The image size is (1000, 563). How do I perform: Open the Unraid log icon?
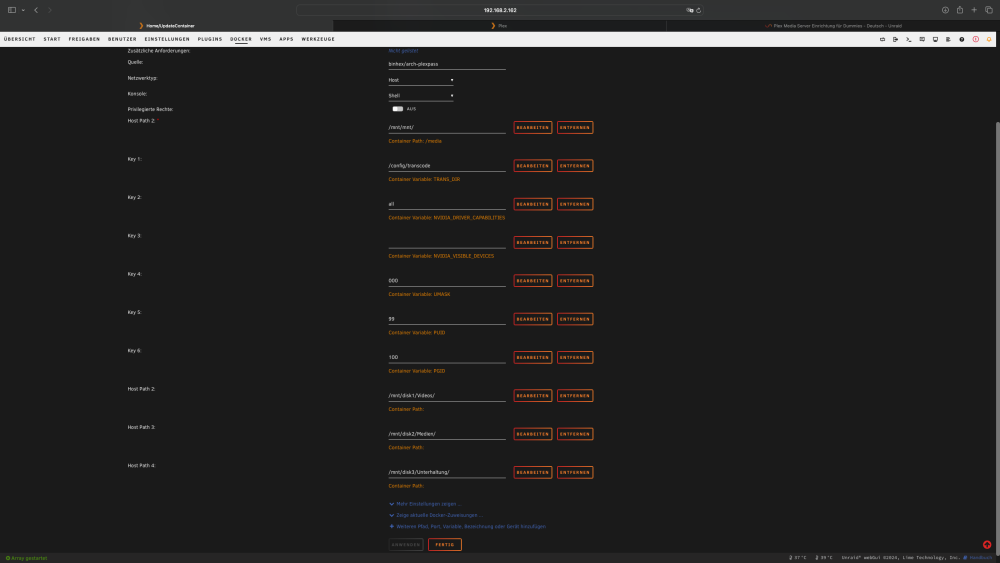pos(948,40)
